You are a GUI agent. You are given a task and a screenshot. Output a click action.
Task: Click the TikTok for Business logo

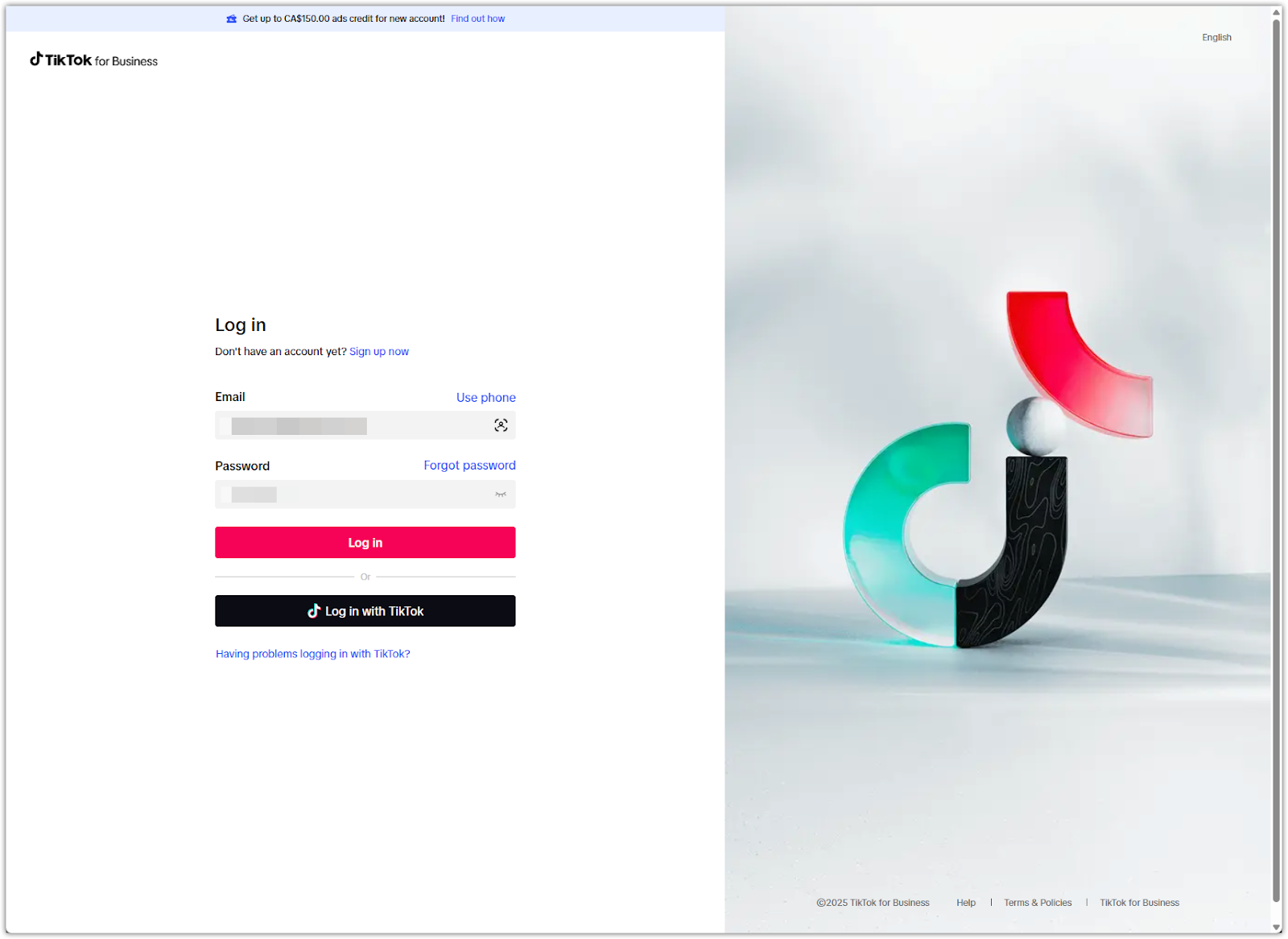tap(94, 60)
